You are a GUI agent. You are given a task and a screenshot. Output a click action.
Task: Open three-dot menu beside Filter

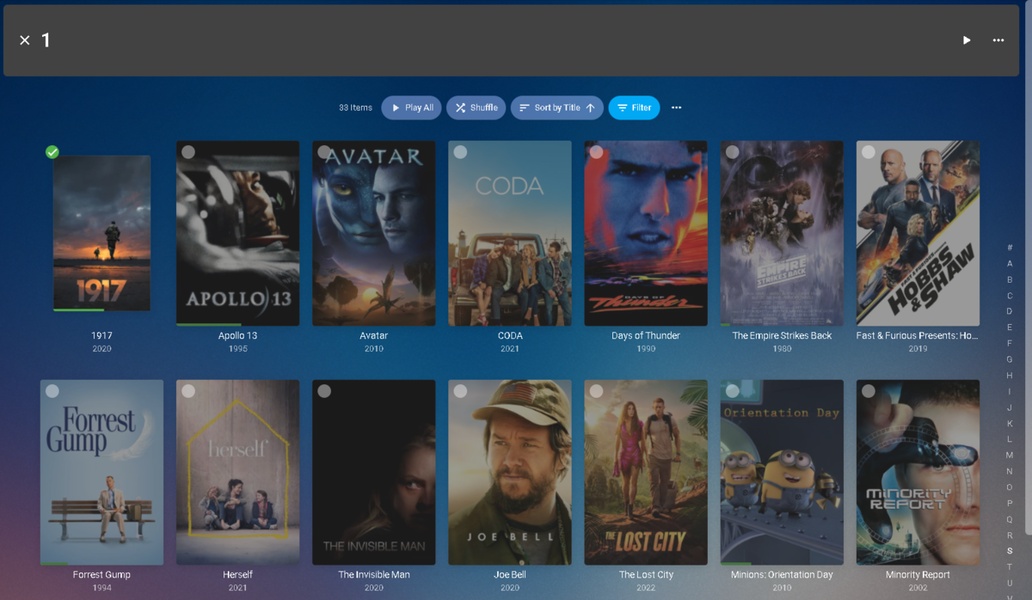coord(677,108)
